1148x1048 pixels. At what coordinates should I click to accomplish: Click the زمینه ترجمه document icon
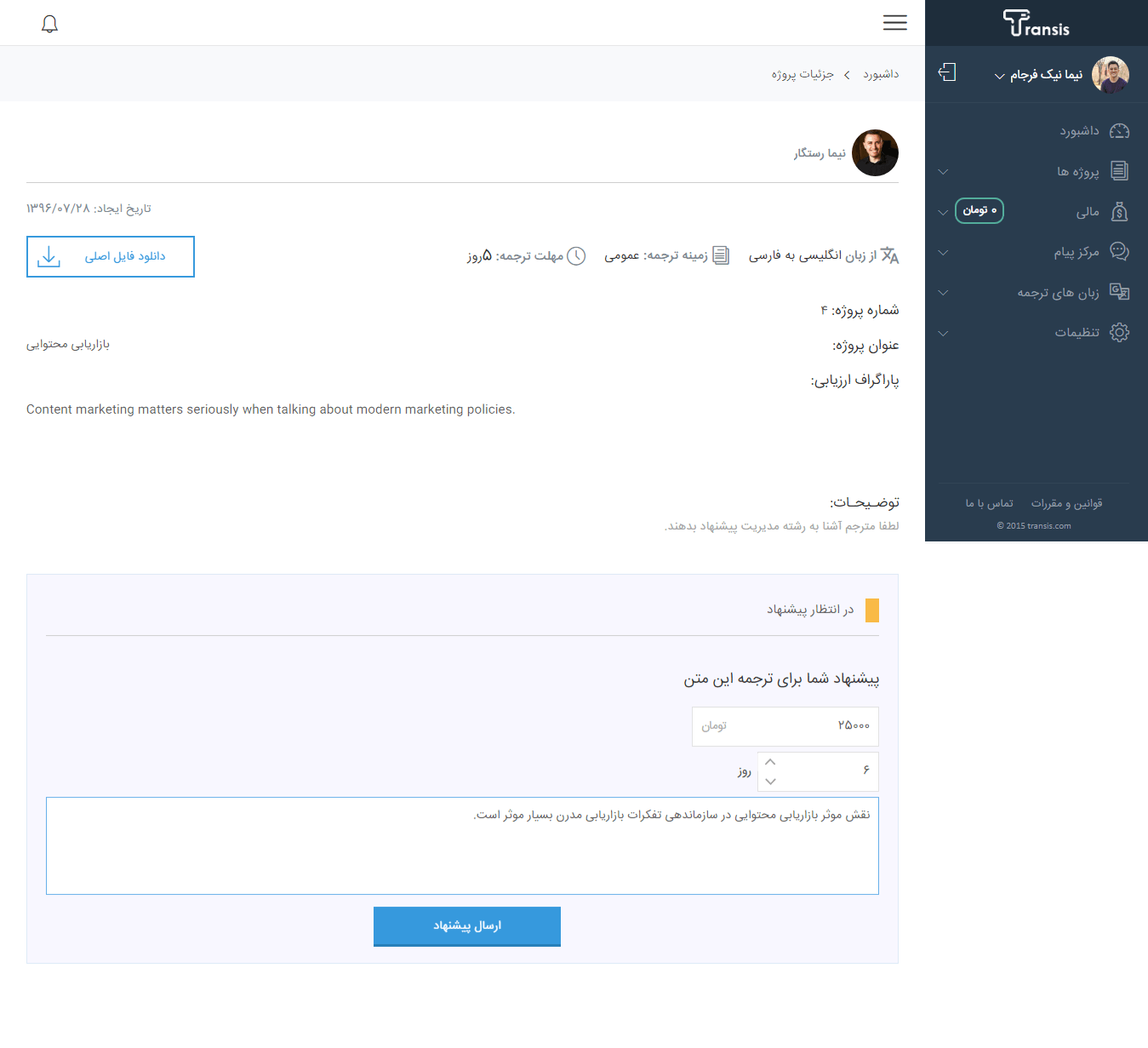click(x=721, y=255)
